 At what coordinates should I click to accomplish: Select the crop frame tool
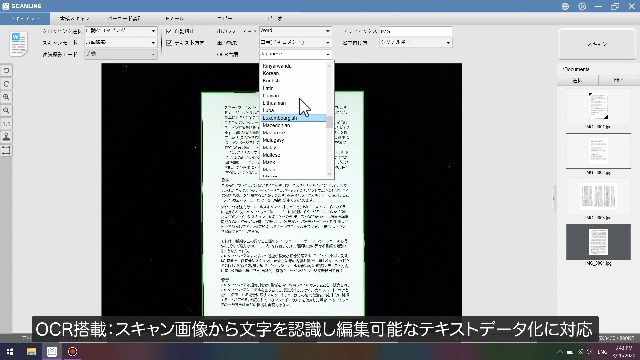(6, 151)
